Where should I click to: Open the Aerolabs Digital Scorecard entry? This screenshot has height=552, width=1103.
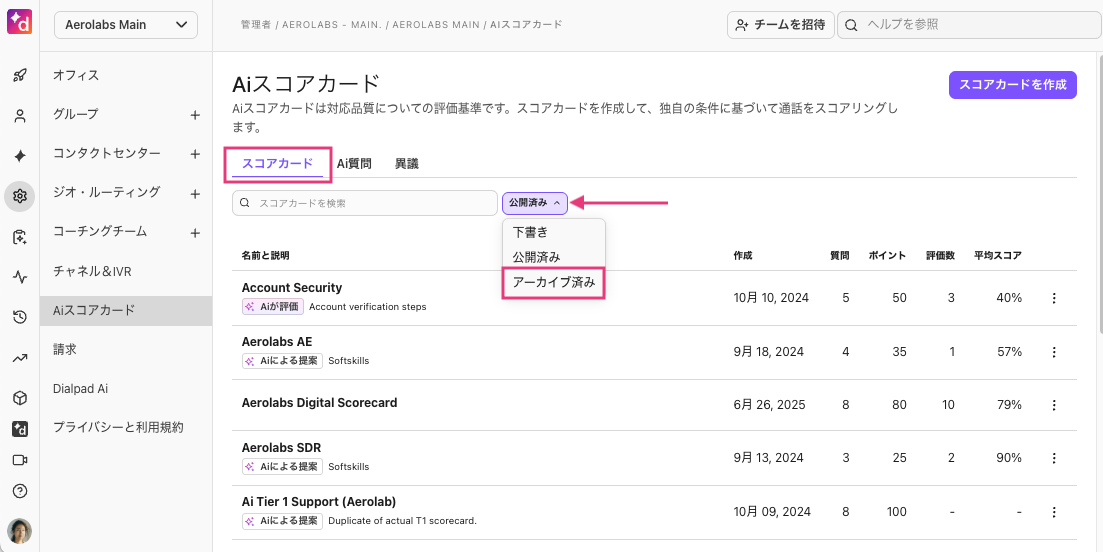[319, 403]
